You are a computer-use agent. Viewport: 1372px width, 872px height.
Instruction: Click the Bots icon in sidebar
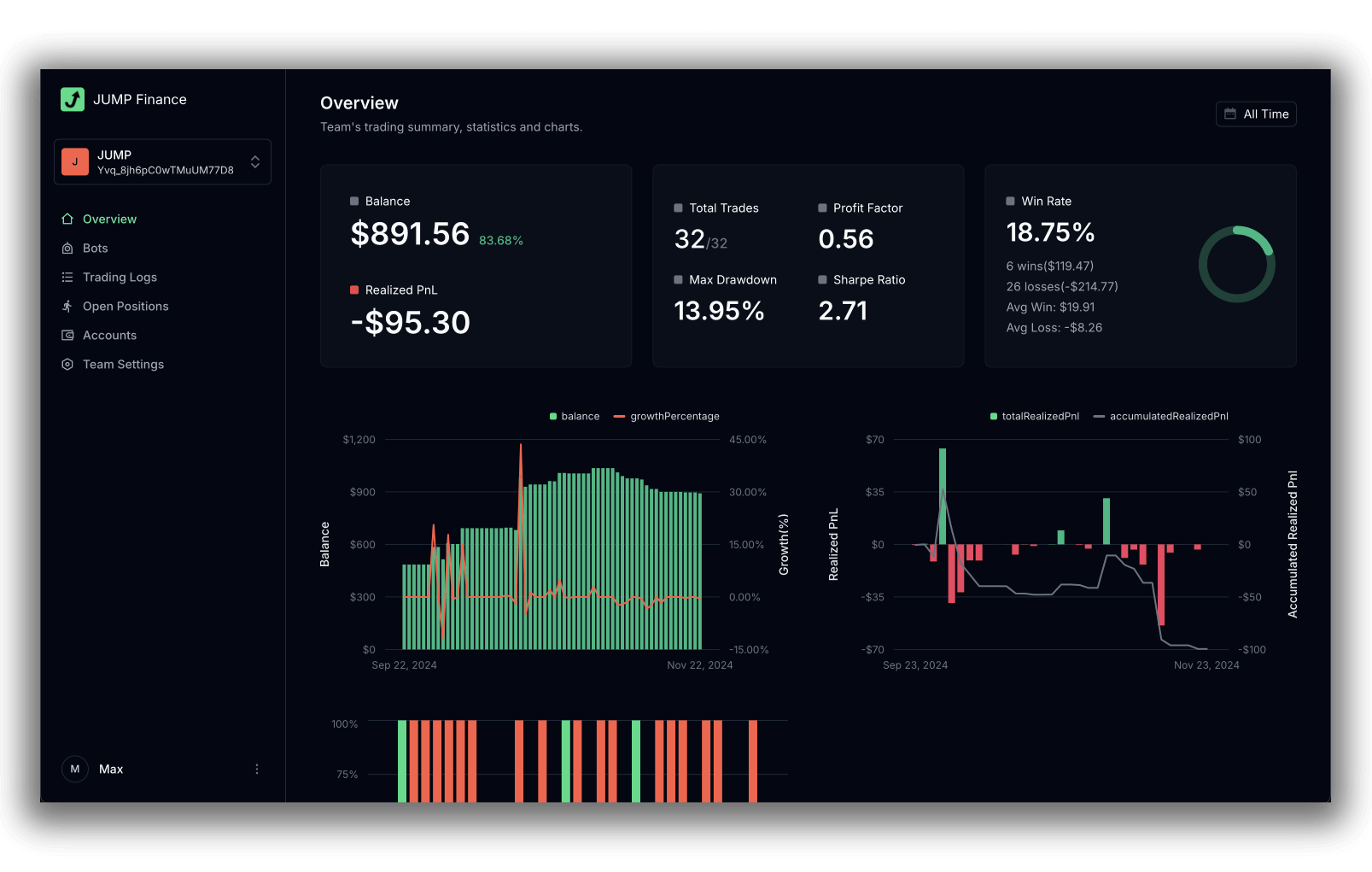tap(67, 249)
